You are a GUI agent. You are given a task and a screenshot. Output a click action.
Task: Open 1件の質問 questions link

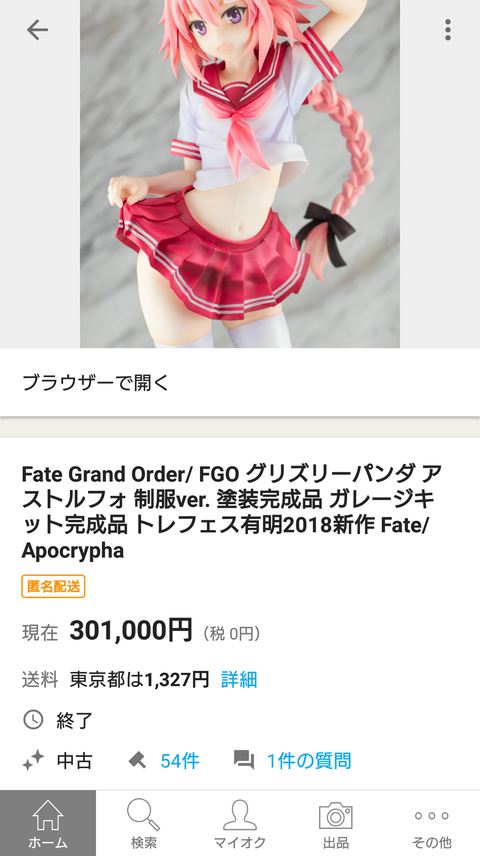tap(309, 760)
